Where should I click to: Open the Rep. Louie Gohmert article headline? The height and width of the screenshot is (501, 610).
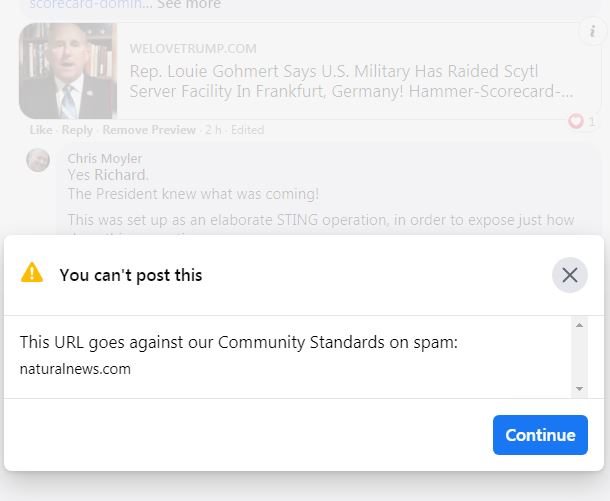pos(351,81)
